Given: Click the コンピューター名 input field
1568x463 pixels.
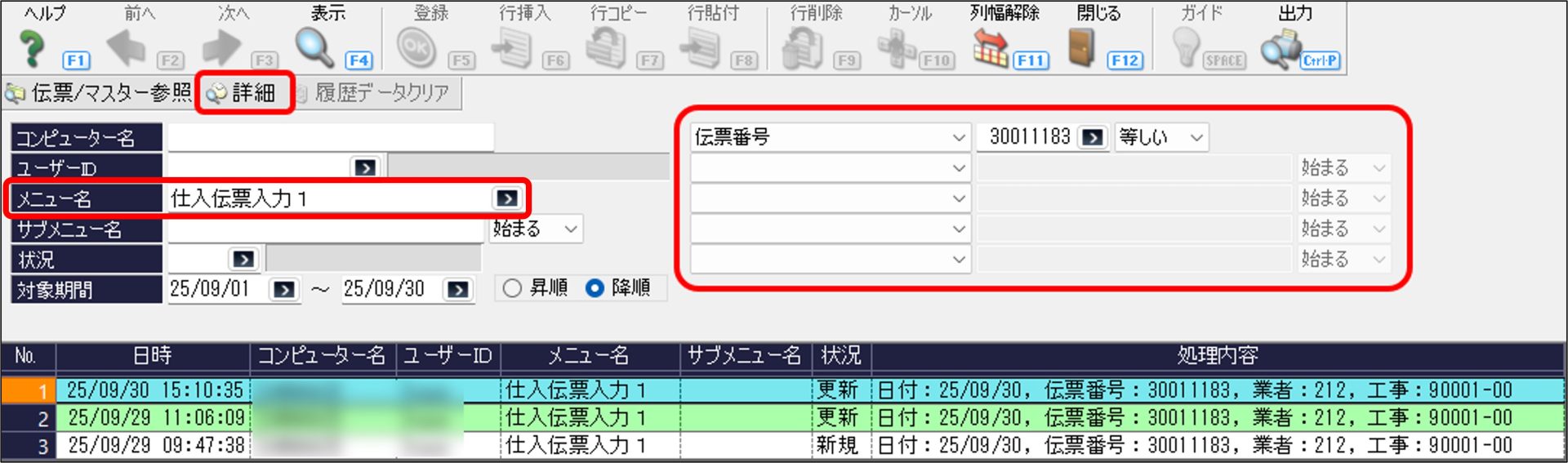Looking at the screenshot, I should coord(330,137).
